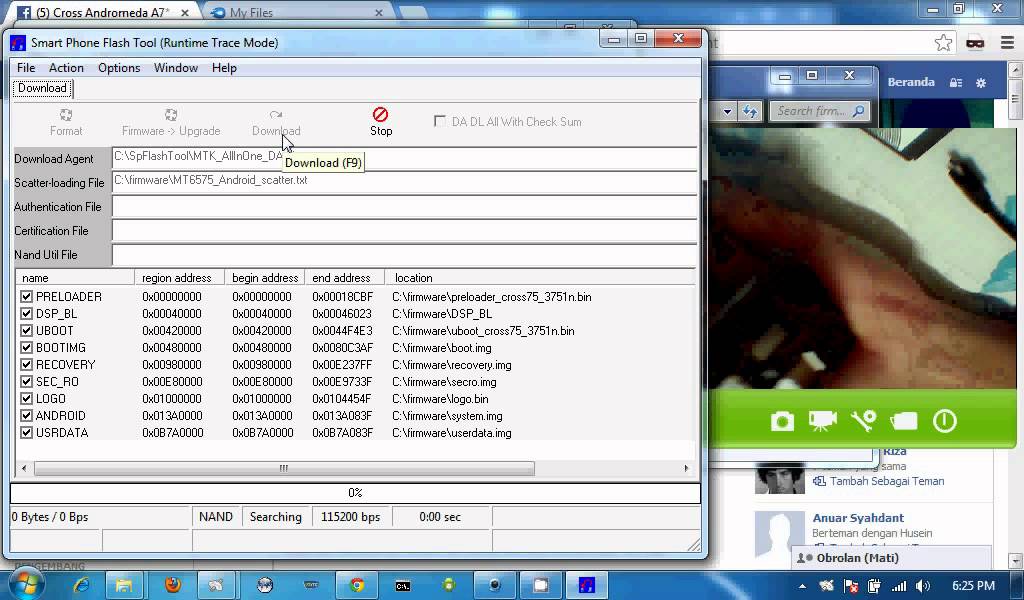Click the 6:25 PM system clock
This screenshot has width=1024, height=600.
click(x=973, y=586)
